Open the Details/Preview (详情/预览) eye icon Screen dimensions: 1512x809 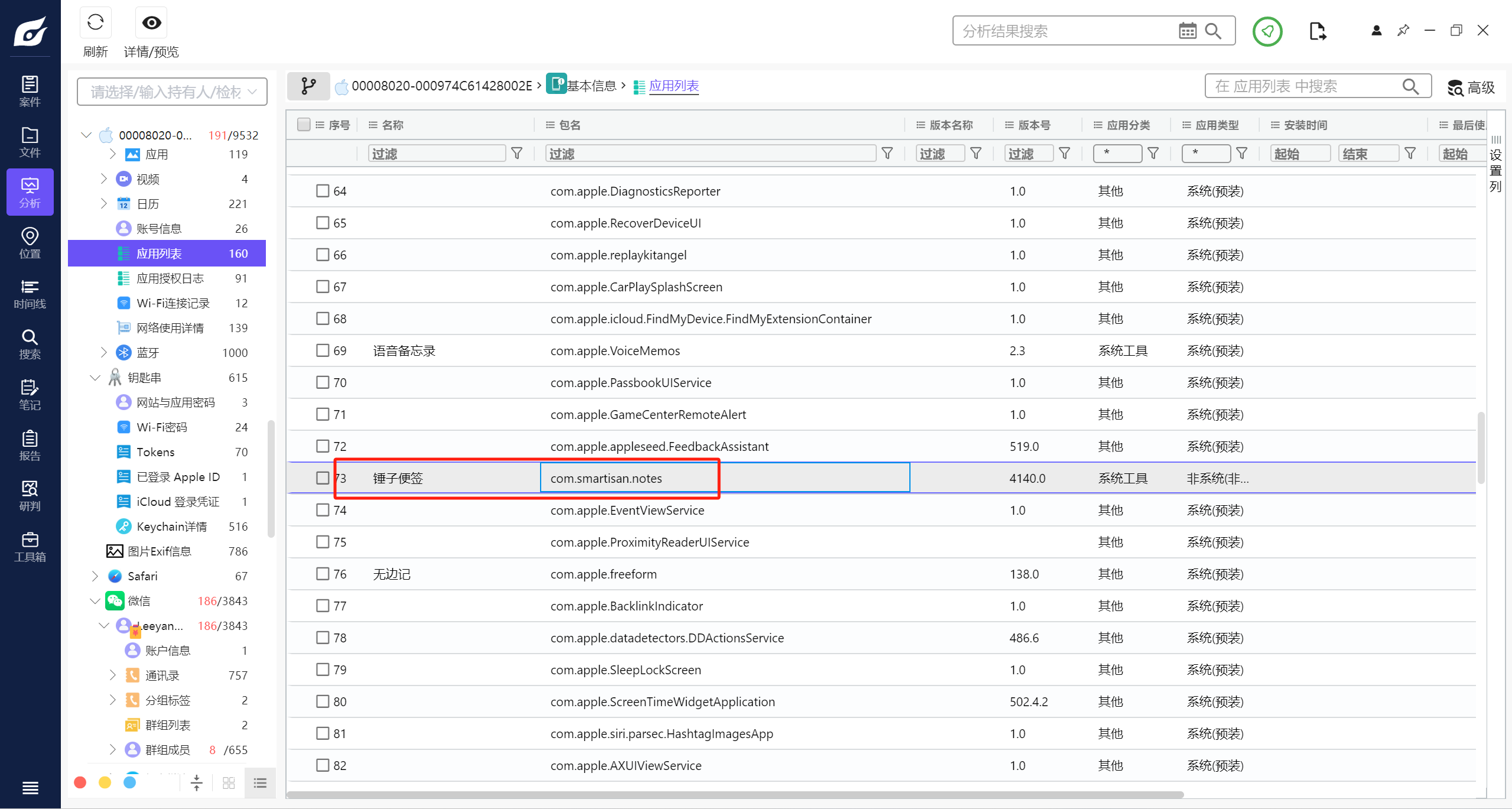(x=151, y=23)
